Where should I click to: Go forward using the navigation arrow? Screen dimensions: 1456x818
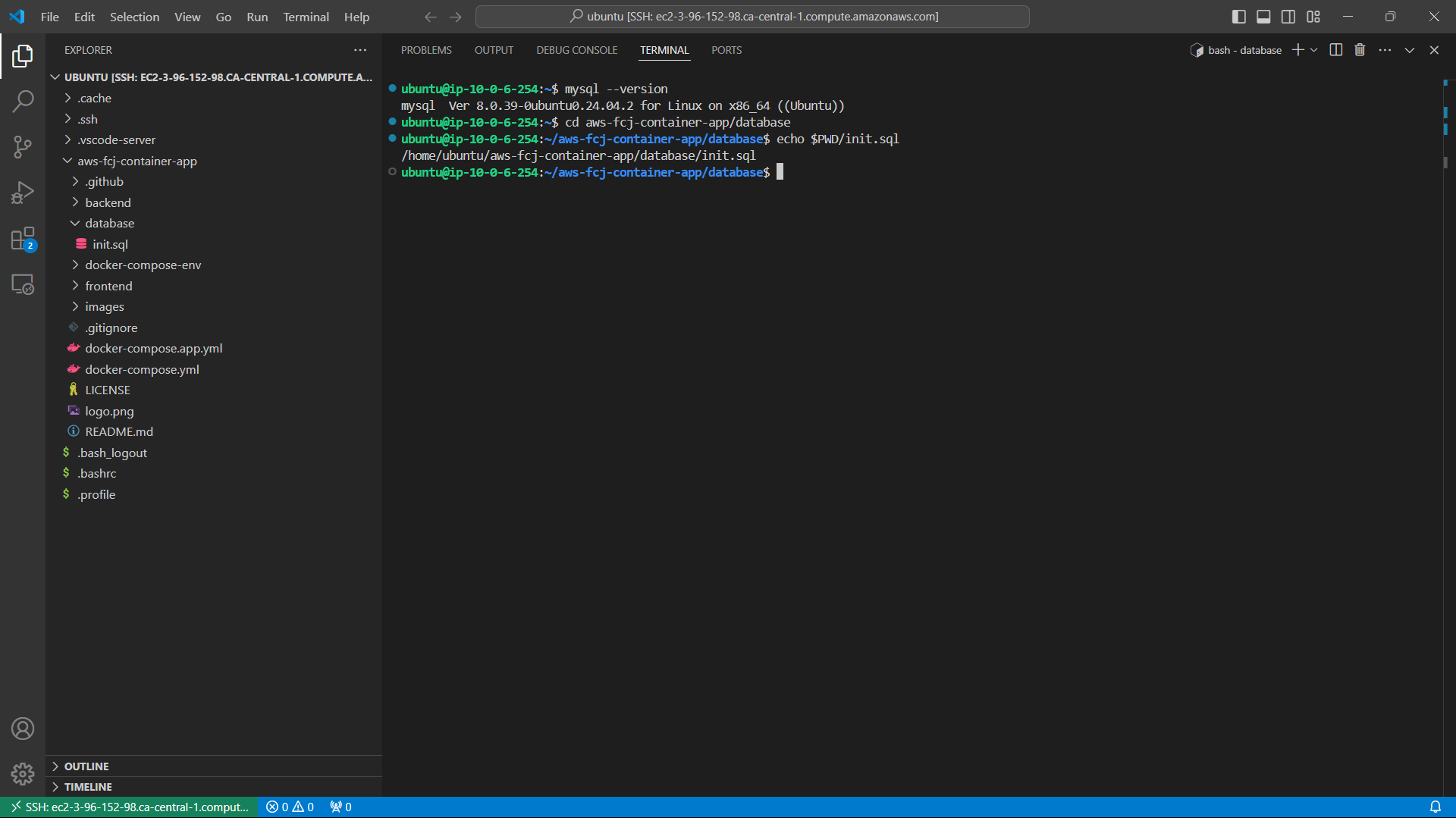455,17
